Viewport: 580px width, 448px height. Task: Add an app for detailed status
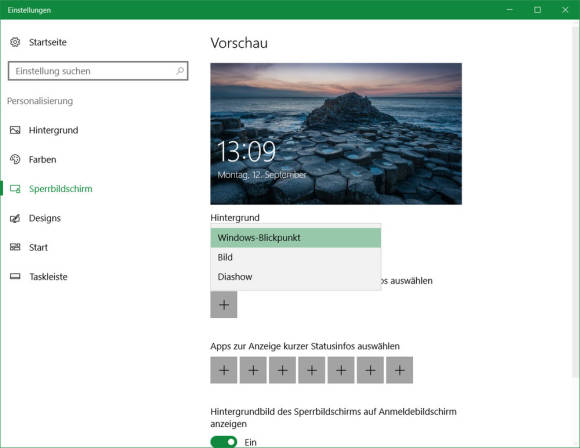224,304
